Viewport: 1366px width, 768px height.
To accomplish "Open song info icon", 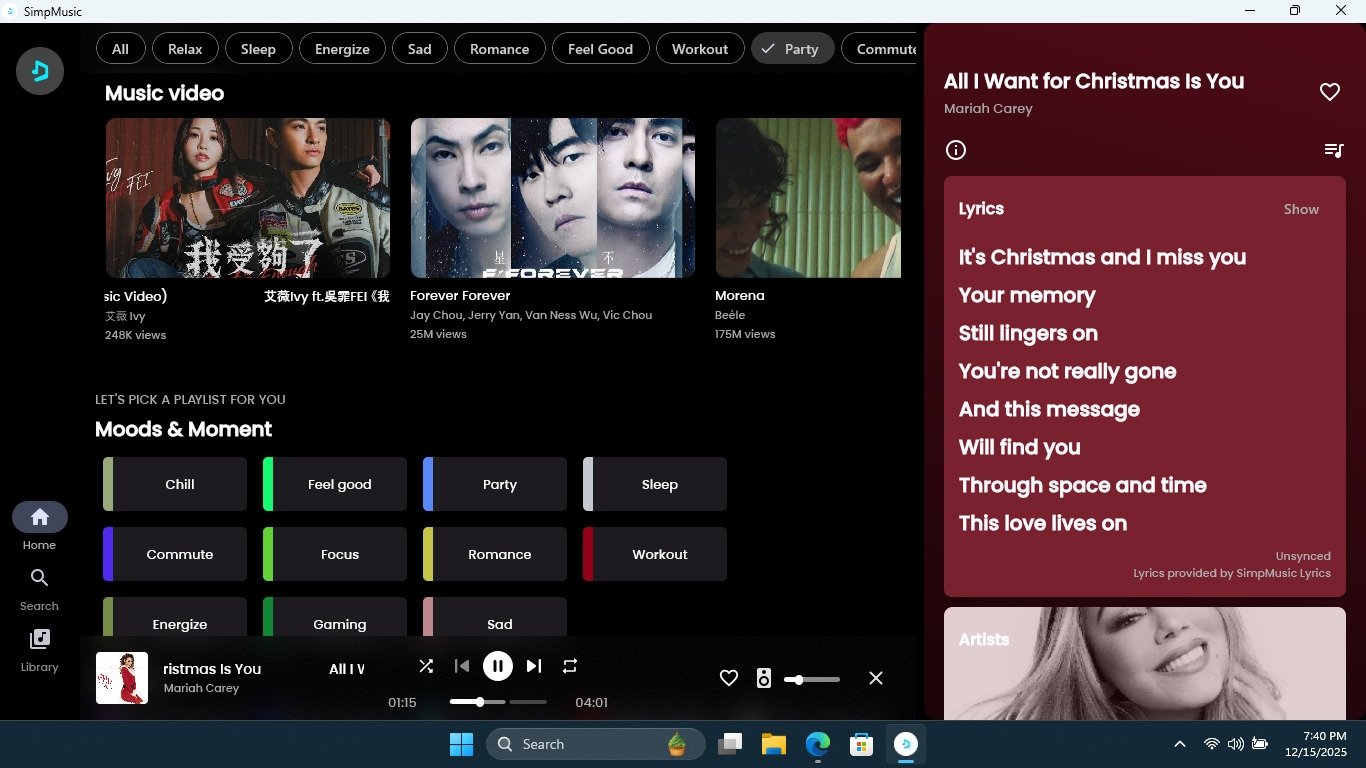I will click(956, 150).
